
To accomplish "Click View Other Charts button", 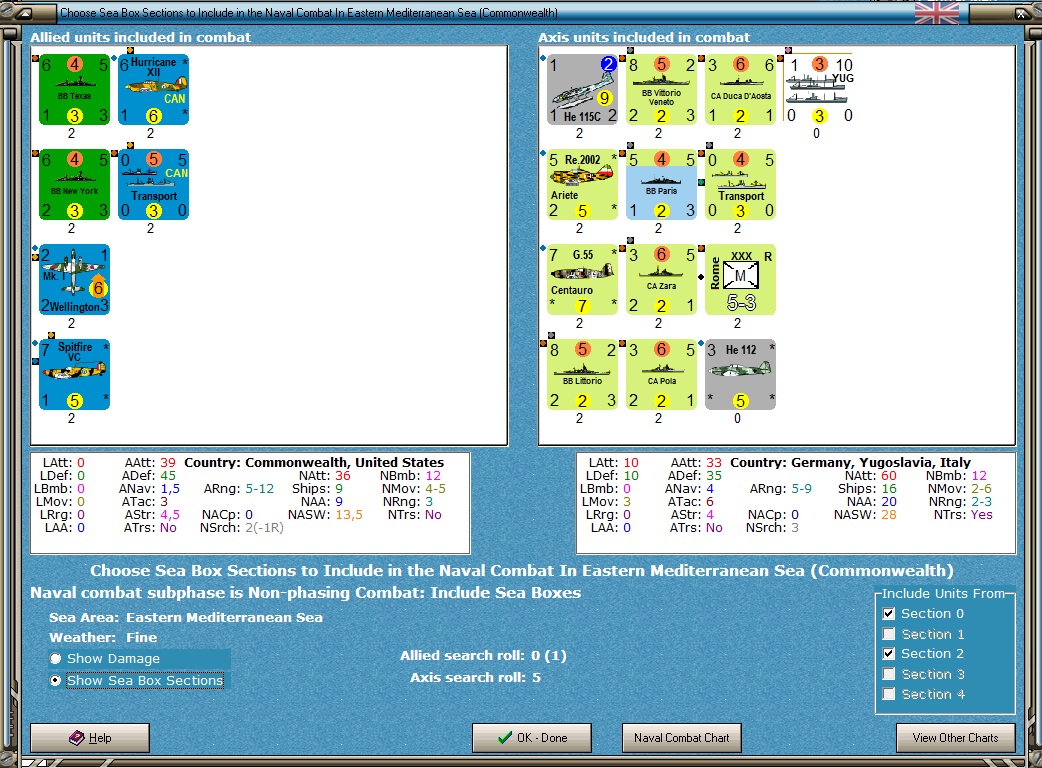I will (956, 738).
